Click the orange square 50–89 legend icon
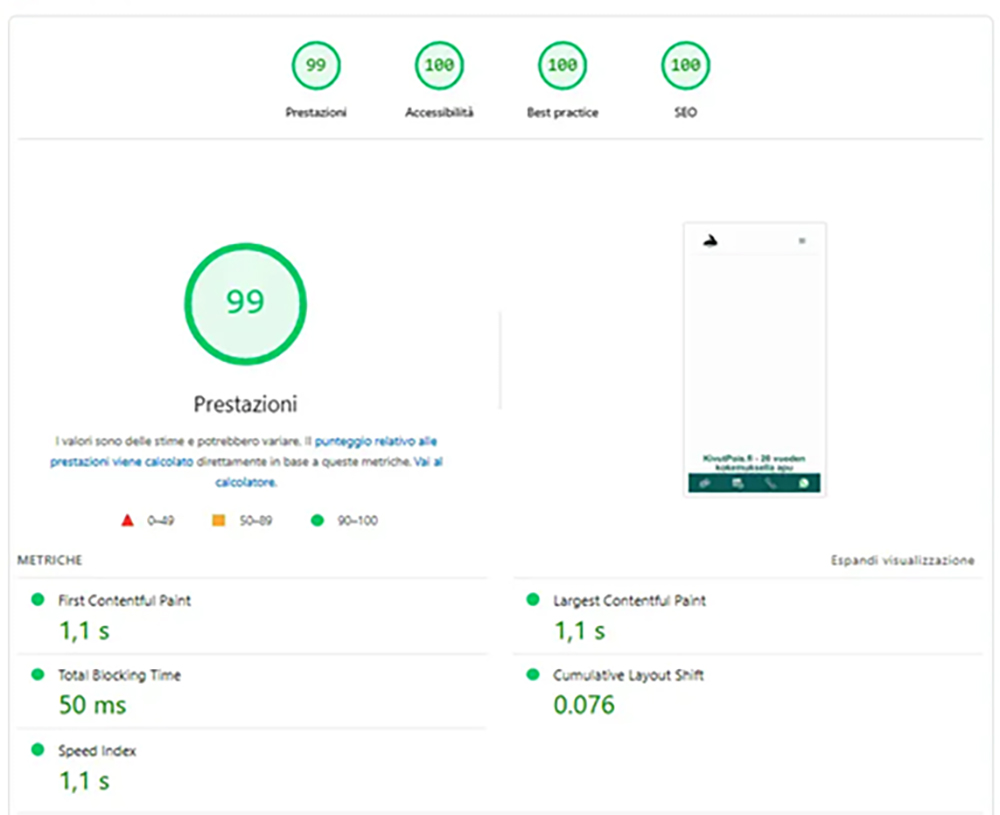 pyautogui.click(x=218, y=520)
